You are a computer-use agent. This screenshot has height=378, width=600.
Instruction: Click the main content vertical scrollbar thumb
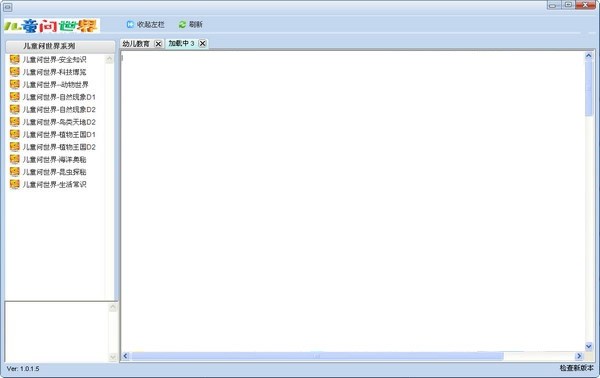coord(589,88)
